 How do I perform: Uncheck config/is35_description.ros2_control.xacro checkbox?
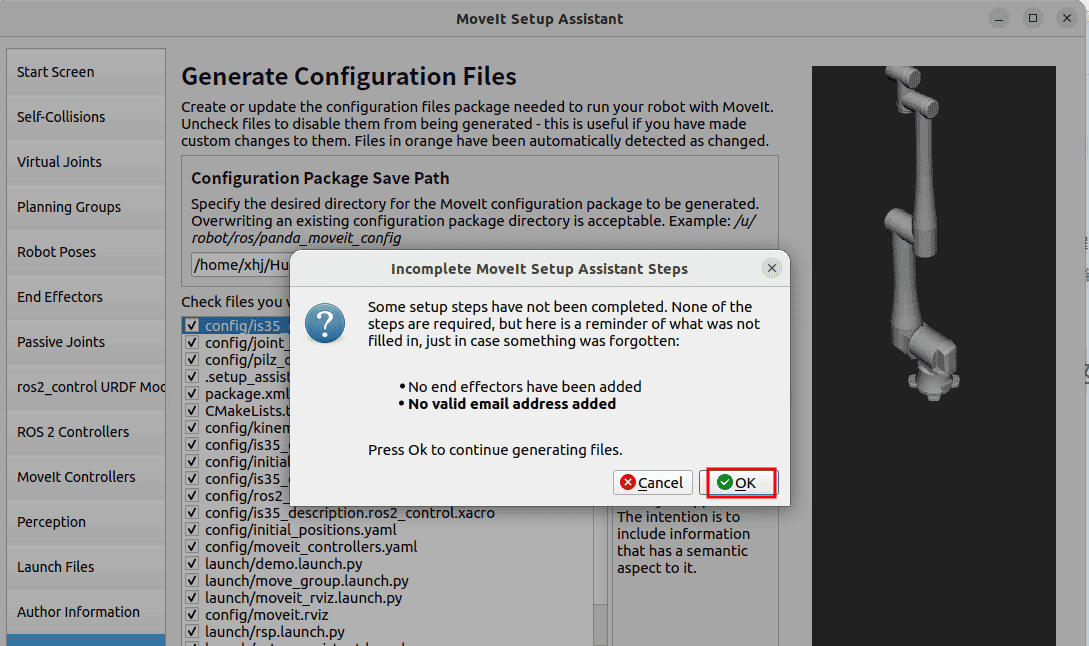[x=192, y=513]
